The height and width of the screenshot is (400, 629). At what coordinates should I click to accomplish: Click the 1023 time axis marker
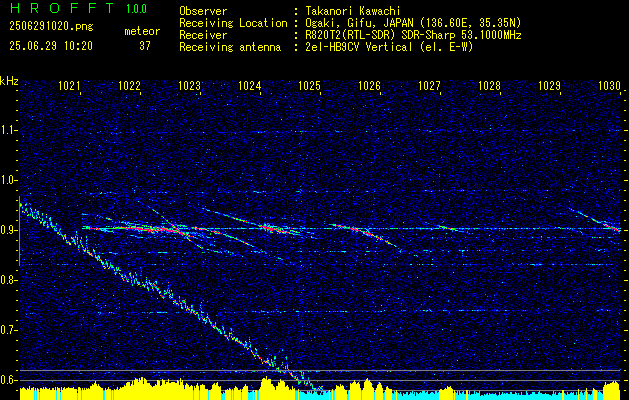(x=189, y=86)
